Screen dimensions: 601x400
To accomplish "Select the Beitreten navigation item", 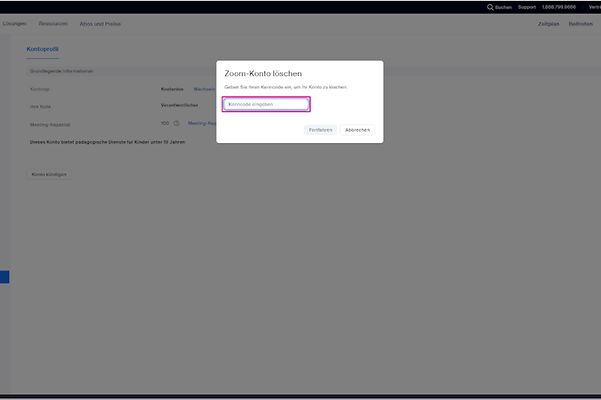I will [580, 23].
